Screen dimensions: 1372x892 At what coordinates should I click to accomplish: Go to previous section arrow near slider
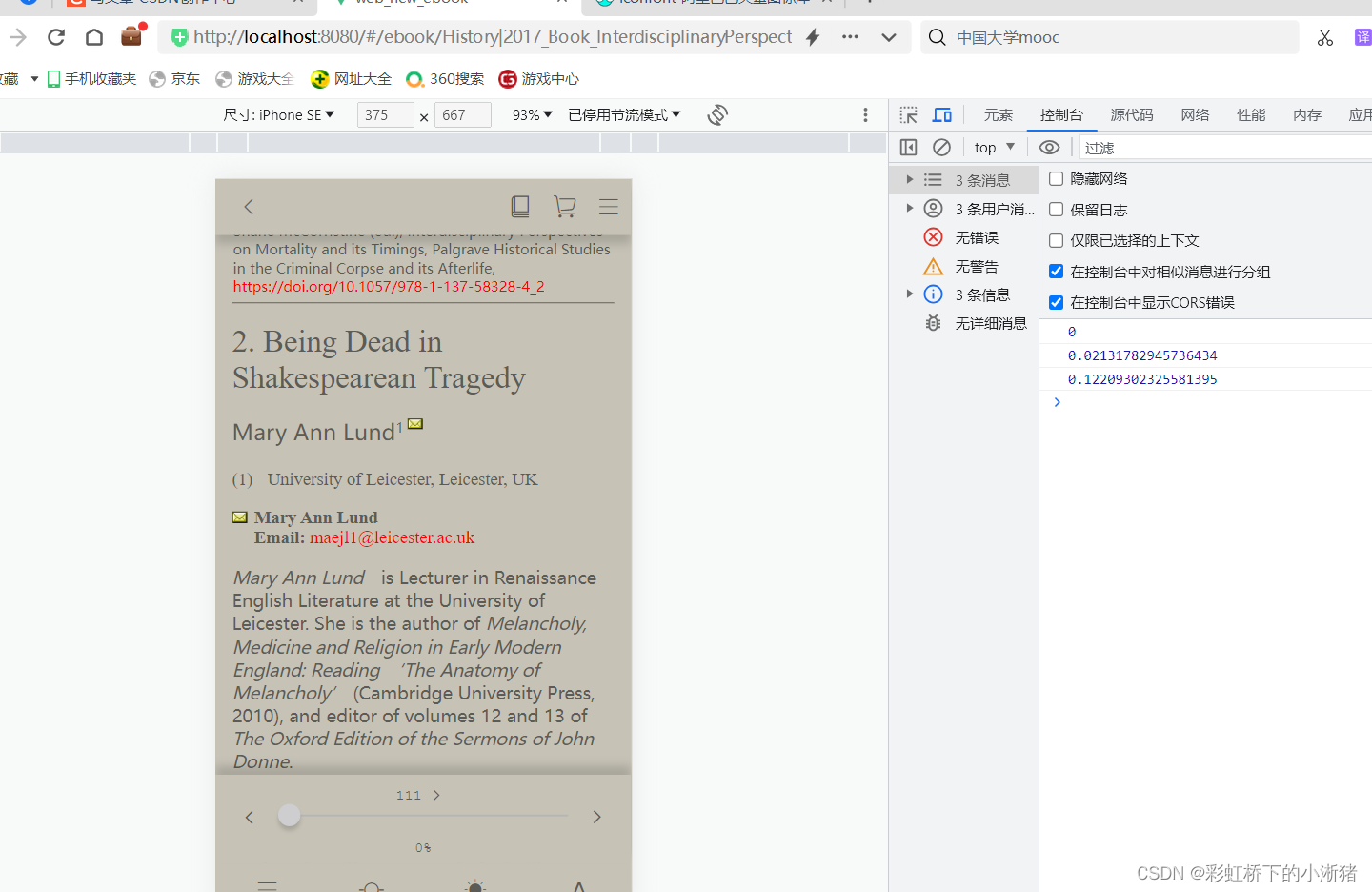pos(250,817)
